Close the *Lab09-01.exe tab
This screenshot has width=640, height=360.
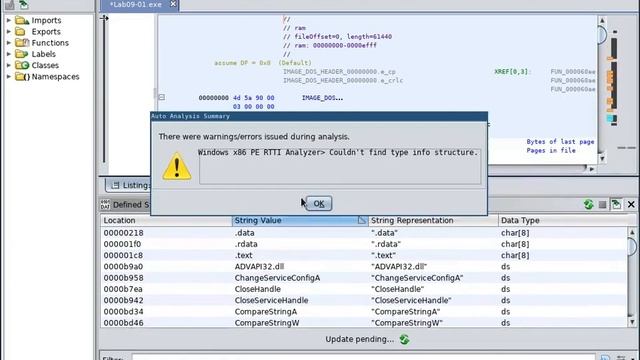click(x=173, y=4)
